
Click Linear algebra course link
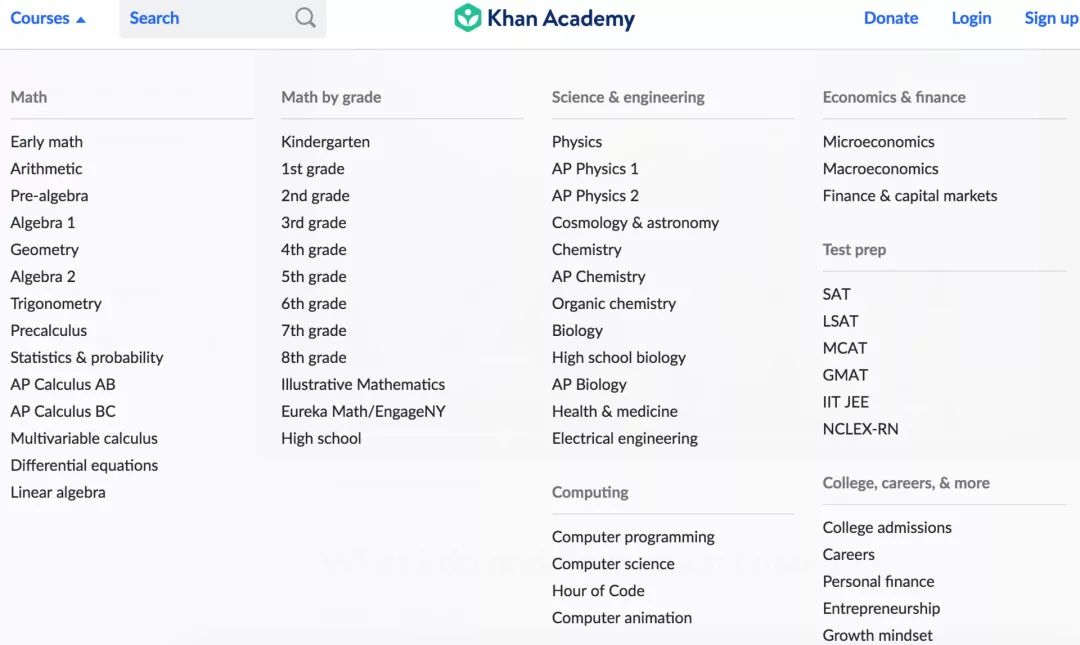click(x=58, y=493)
